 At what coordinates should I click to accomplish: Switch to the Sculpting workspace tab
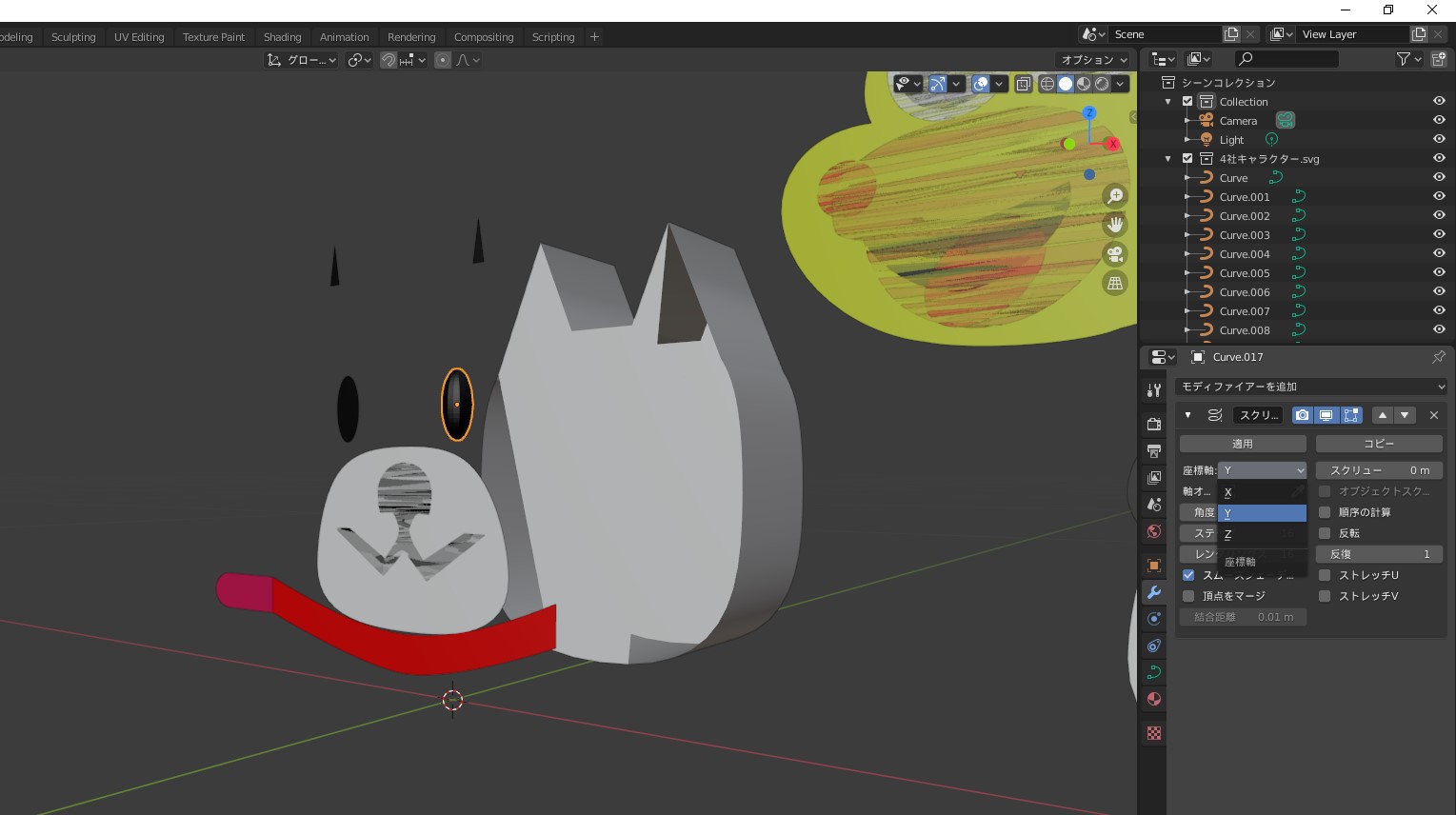point(73,37)
